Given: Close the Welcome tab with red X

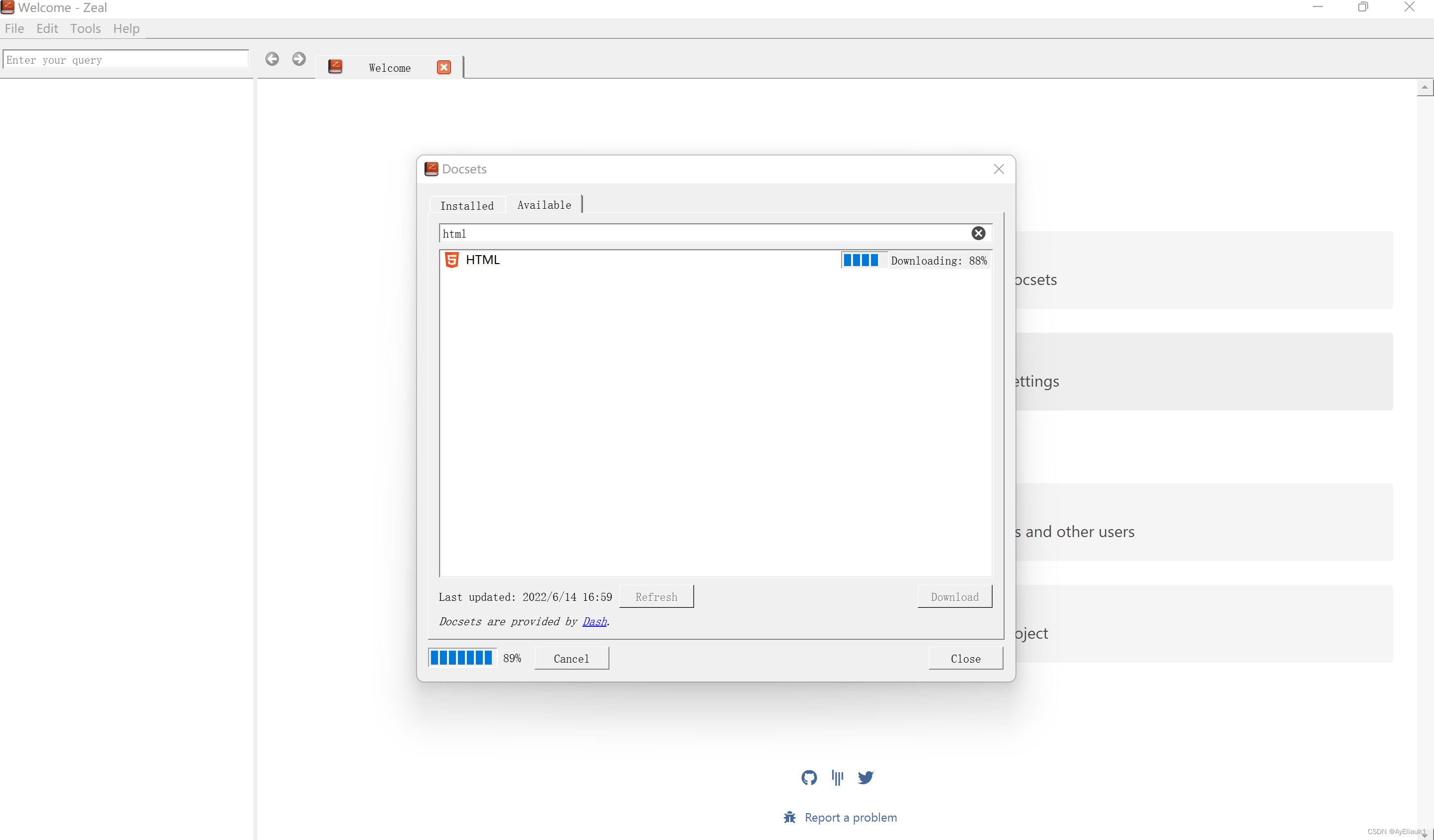Looking at the screenshot, I should click(x=444, y=67).
